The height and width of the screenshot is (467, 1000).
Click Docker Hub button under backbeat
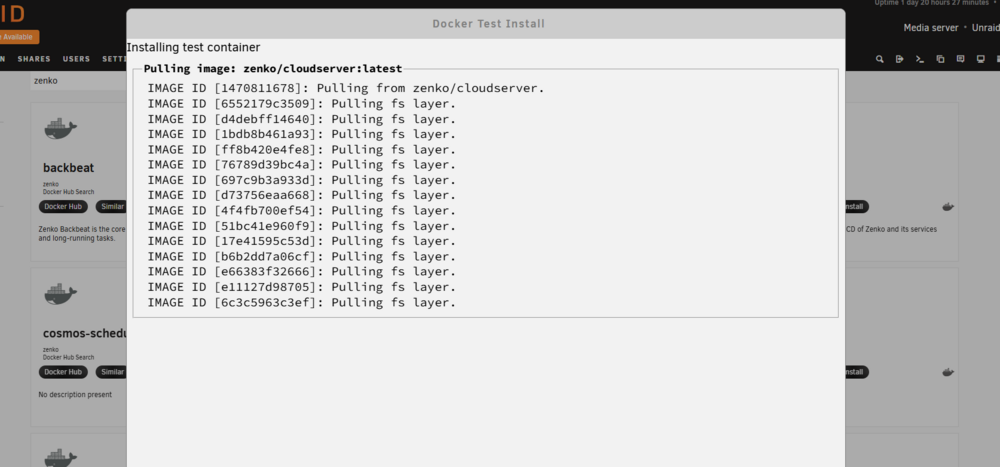point(63,207)
